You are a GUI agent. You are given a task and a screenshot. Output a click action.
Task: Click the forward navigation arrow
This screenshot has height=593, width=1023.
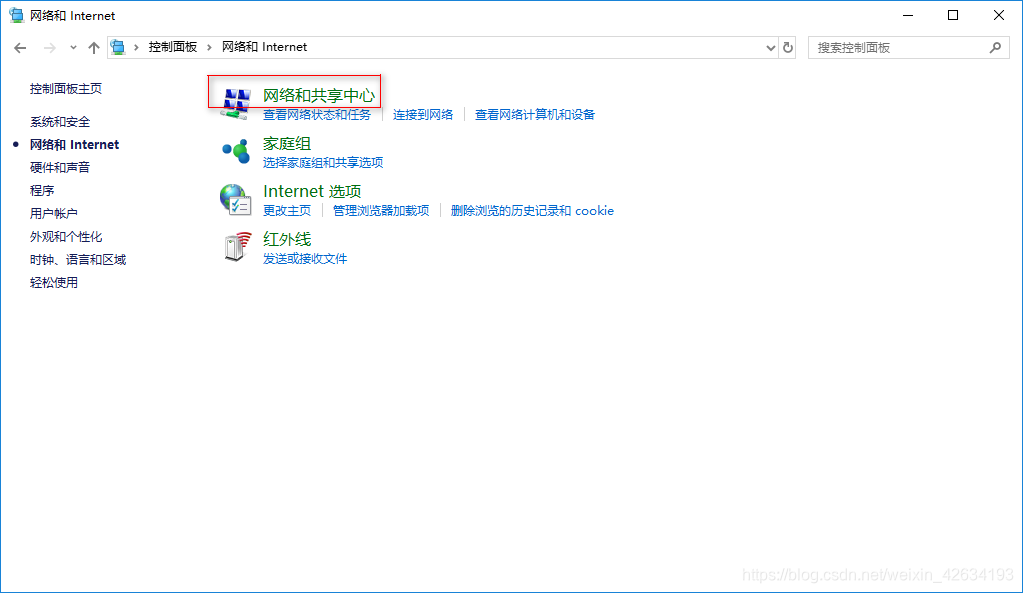coord(50,48)
